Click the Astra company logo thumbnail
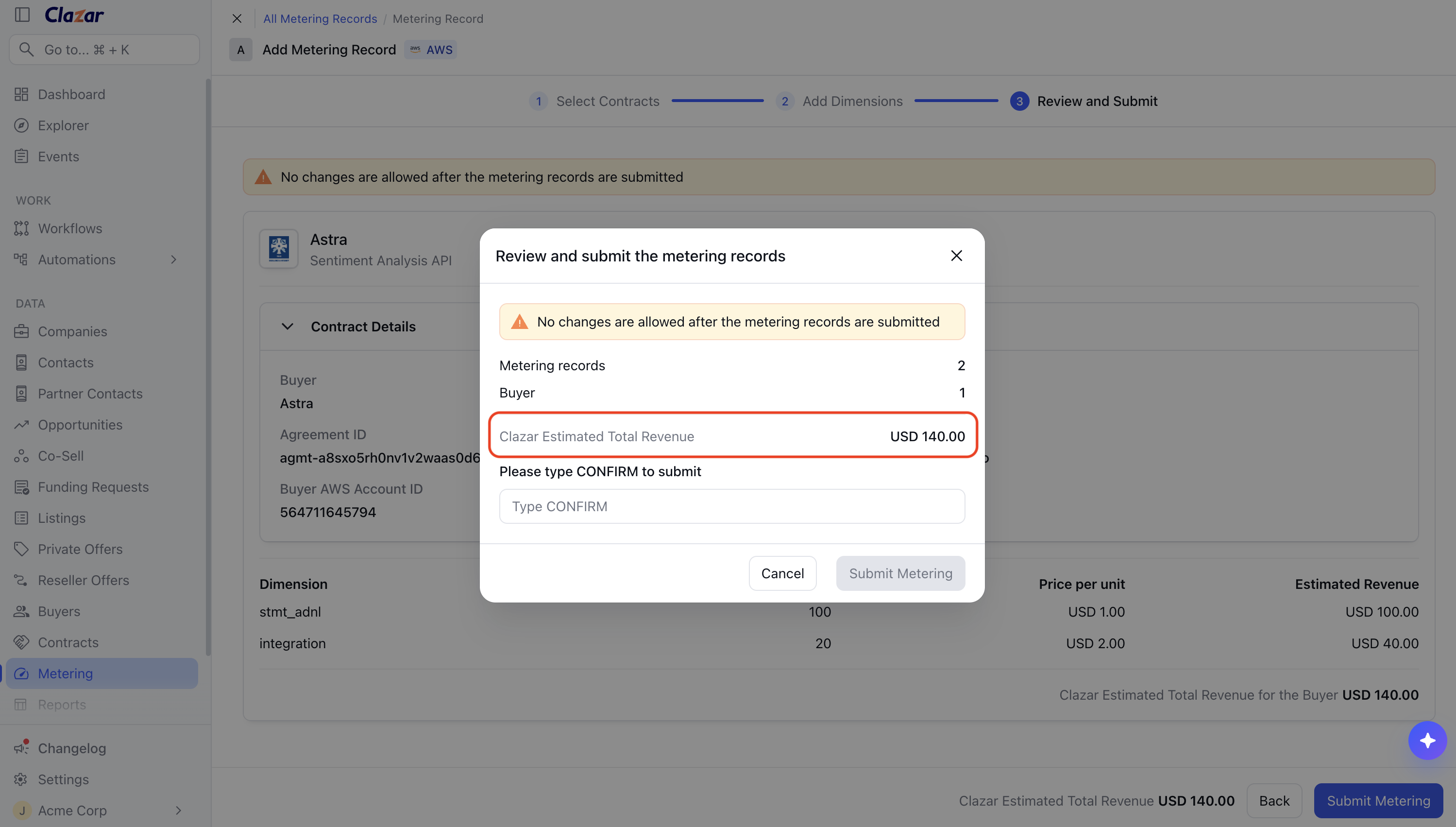Viewport: 1456px width, 827px height. pyautogui.click(x=279, y=249)
